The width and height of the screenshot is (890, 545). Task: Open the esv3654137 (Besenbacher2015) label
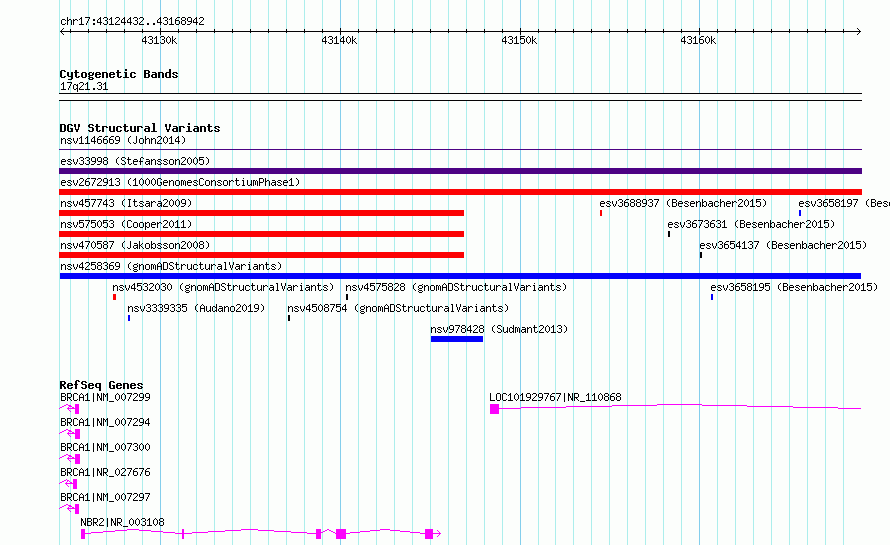coord(783,245)
